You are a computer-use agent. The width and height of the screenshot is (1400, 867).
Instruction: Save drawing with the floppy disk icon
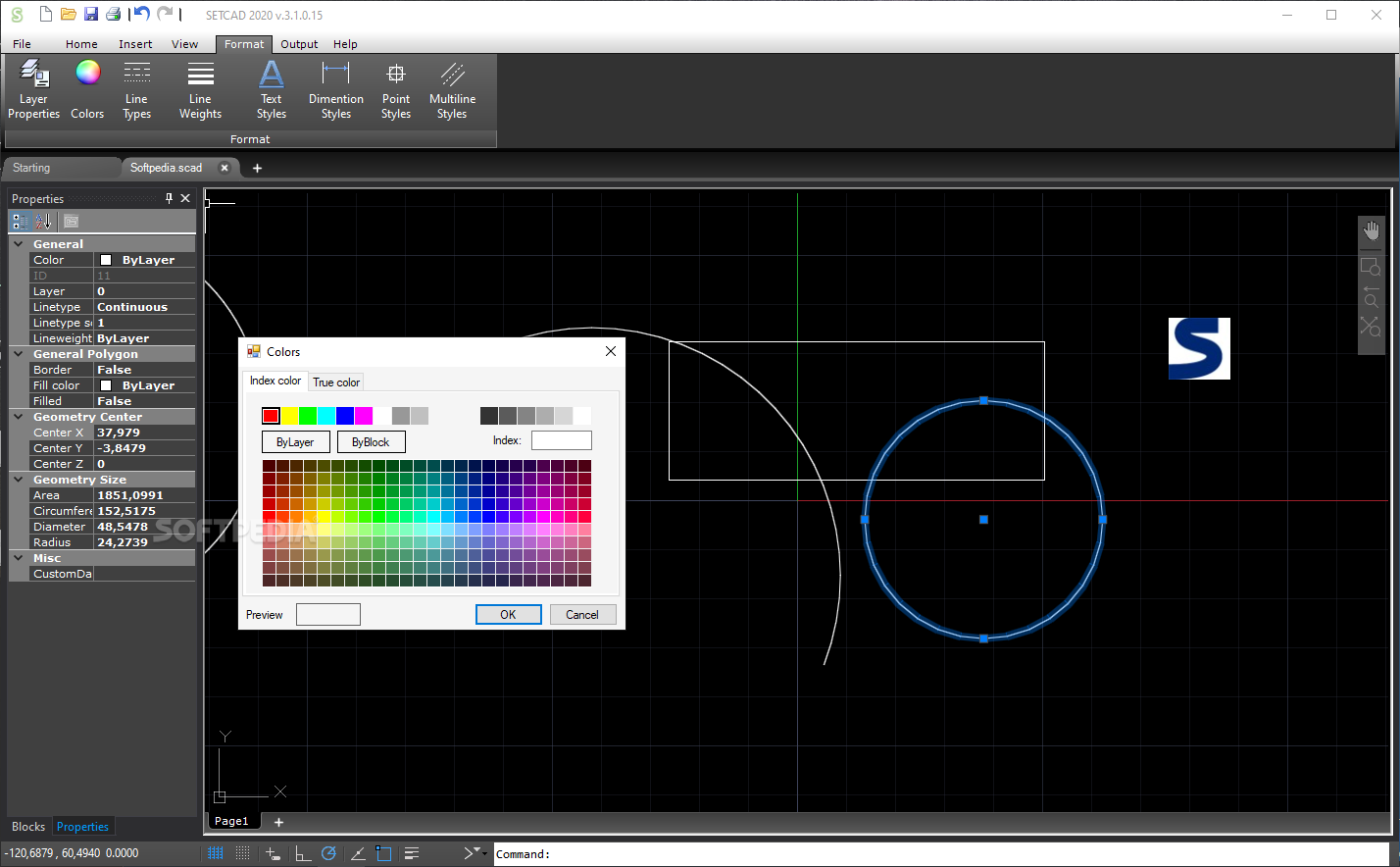91,14
